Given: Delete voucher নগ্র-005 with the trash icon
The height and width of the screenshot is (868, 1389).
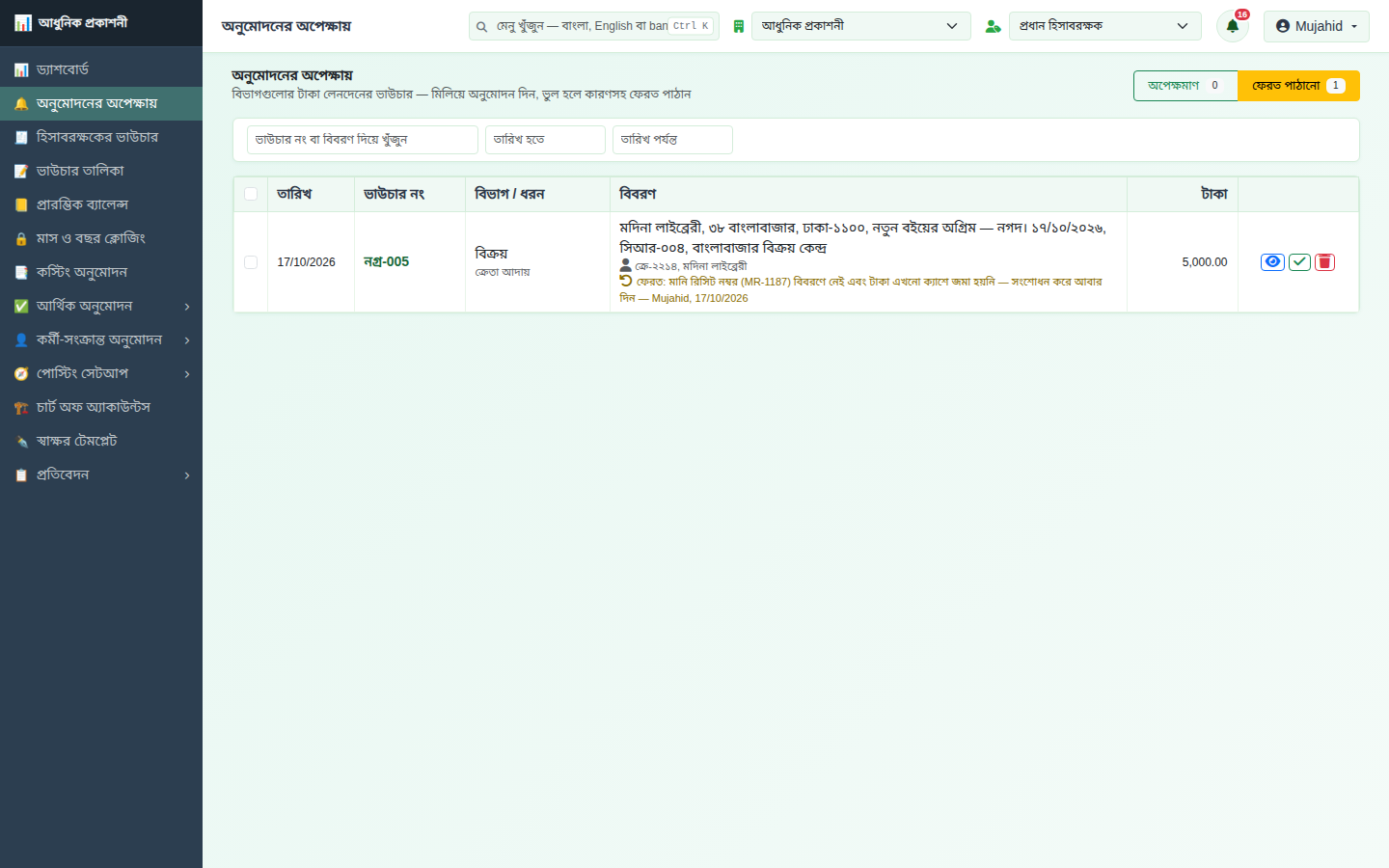Looking at the screenshot, I should [1324, 262].
